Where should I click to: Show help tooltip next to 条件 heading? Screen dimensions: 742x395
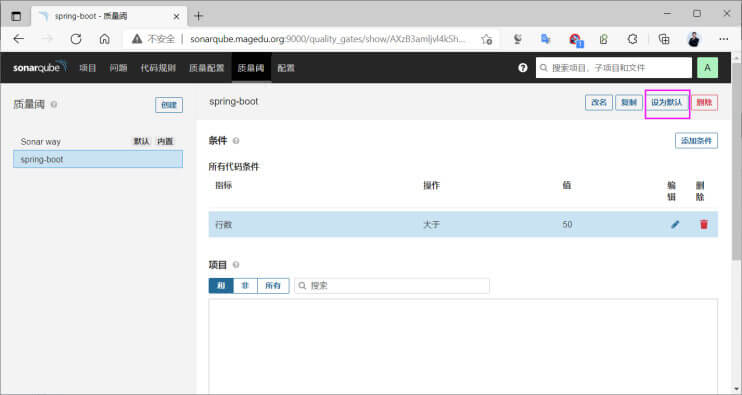(x=236, y=140)
